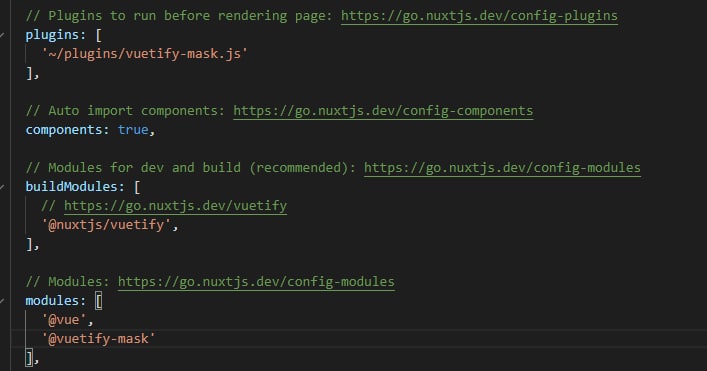Click the 'modules' property key
707x371 pixels.
pos(52,301)
